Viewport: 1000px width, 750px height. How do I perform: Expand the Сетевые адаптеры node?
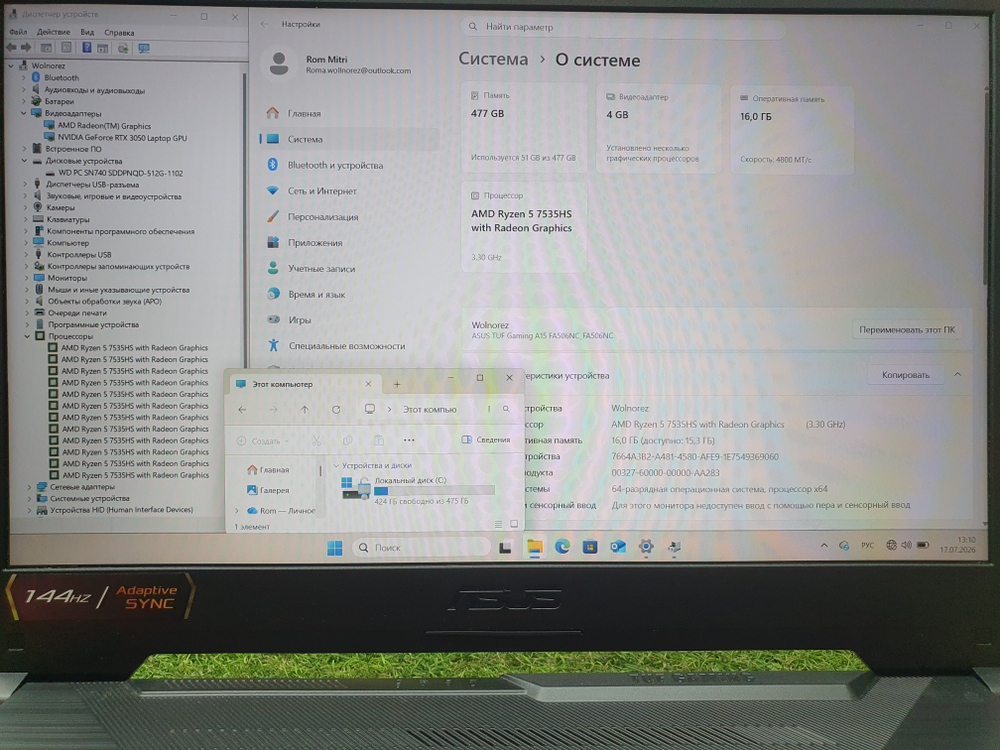pyautogui.click(x=29, y=487)
